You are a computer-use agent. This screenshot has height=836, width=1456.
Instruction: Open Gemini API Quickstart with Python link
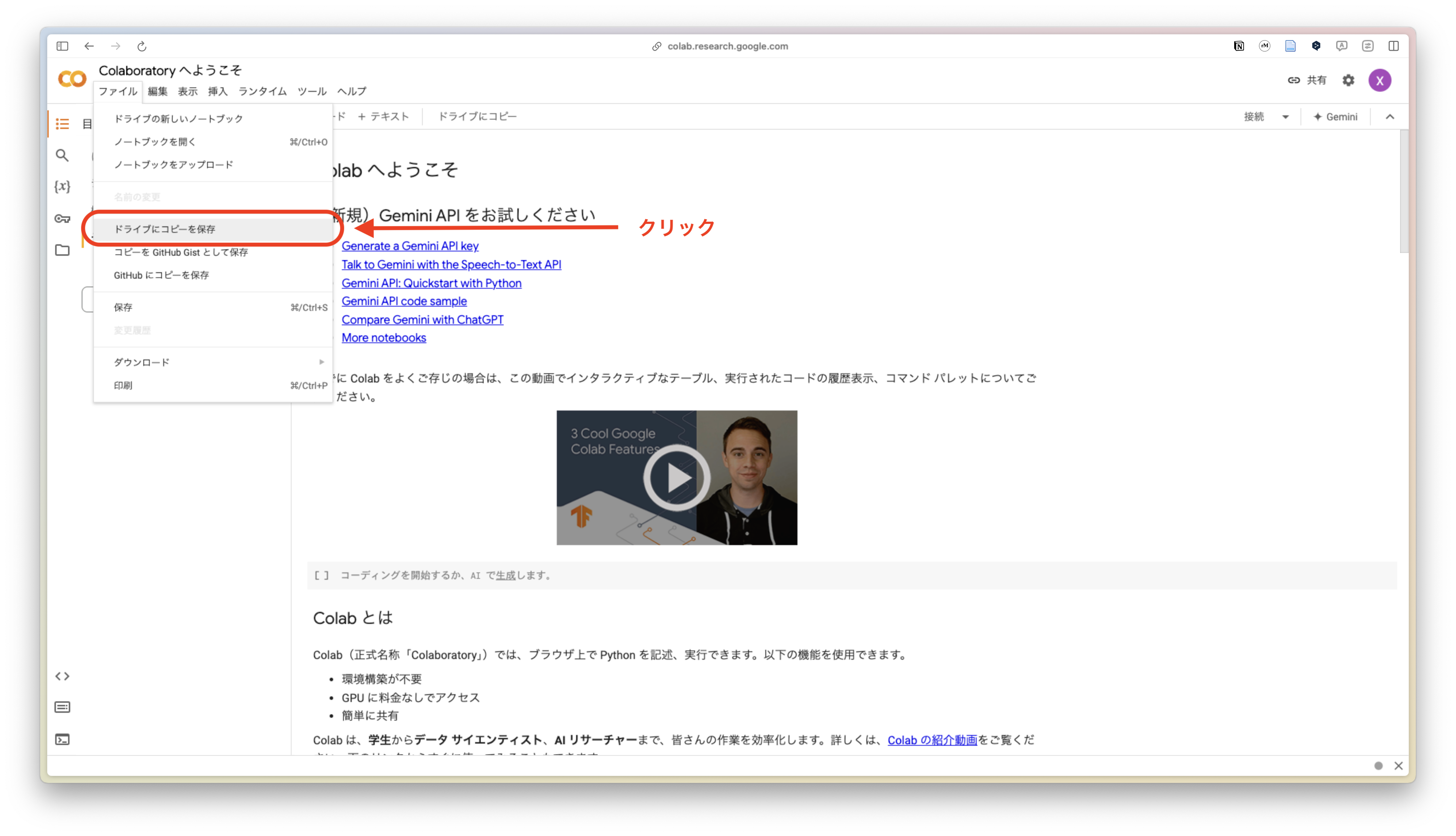(431, 283)
